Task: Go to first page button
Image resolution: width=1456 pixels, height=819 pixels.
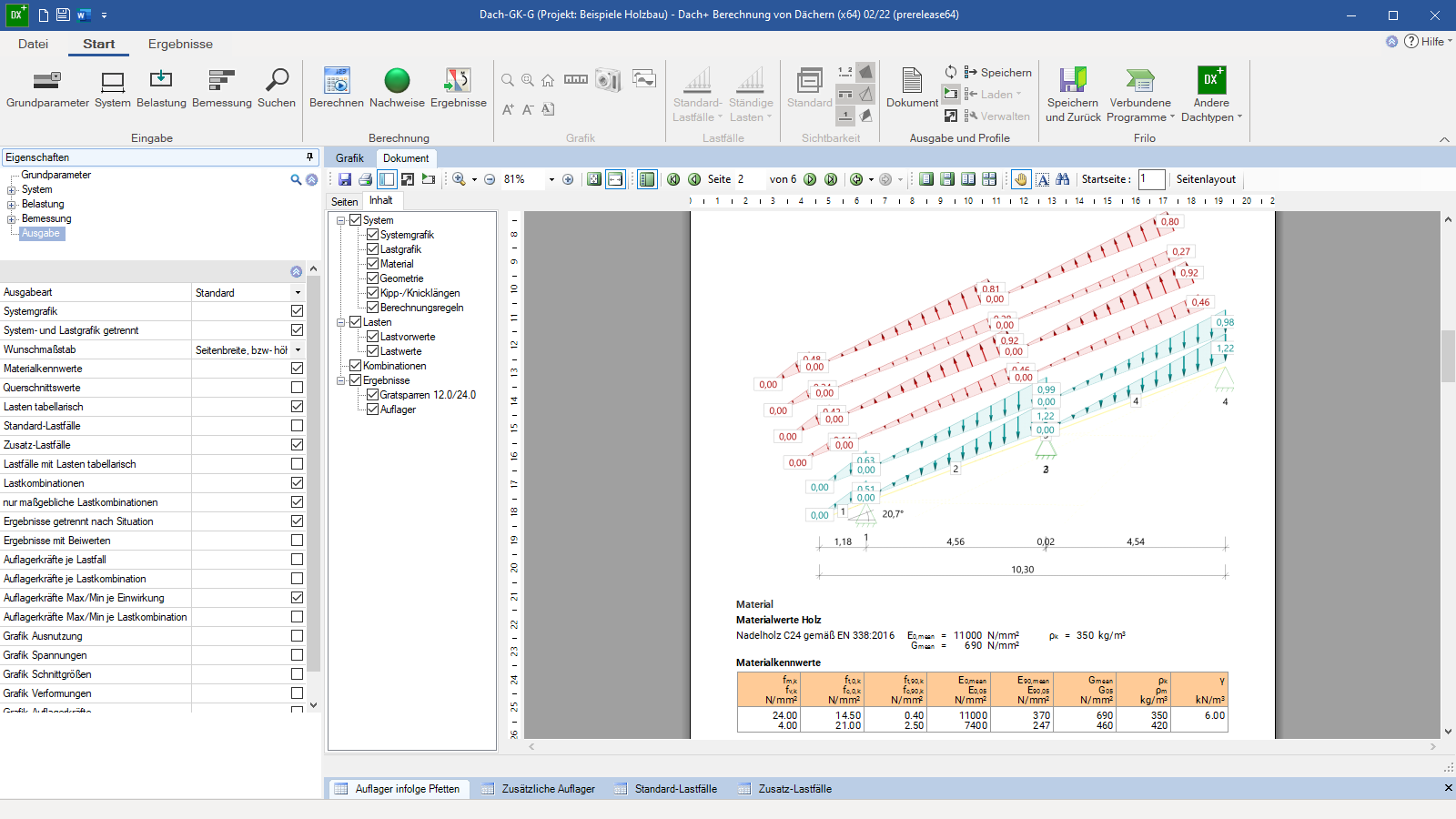Action: pyautogui.click(x=673, y=179)
